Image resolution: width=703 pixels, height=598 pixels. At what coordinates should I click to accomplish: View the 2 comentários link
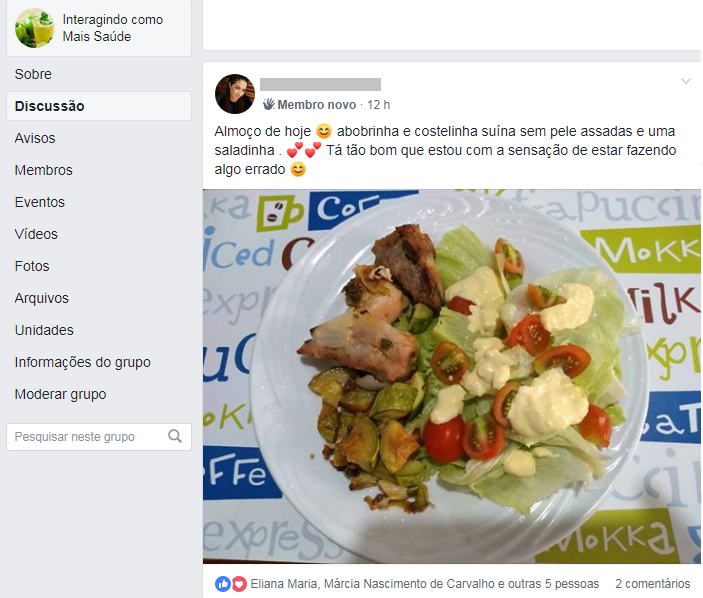coord(653,584)
